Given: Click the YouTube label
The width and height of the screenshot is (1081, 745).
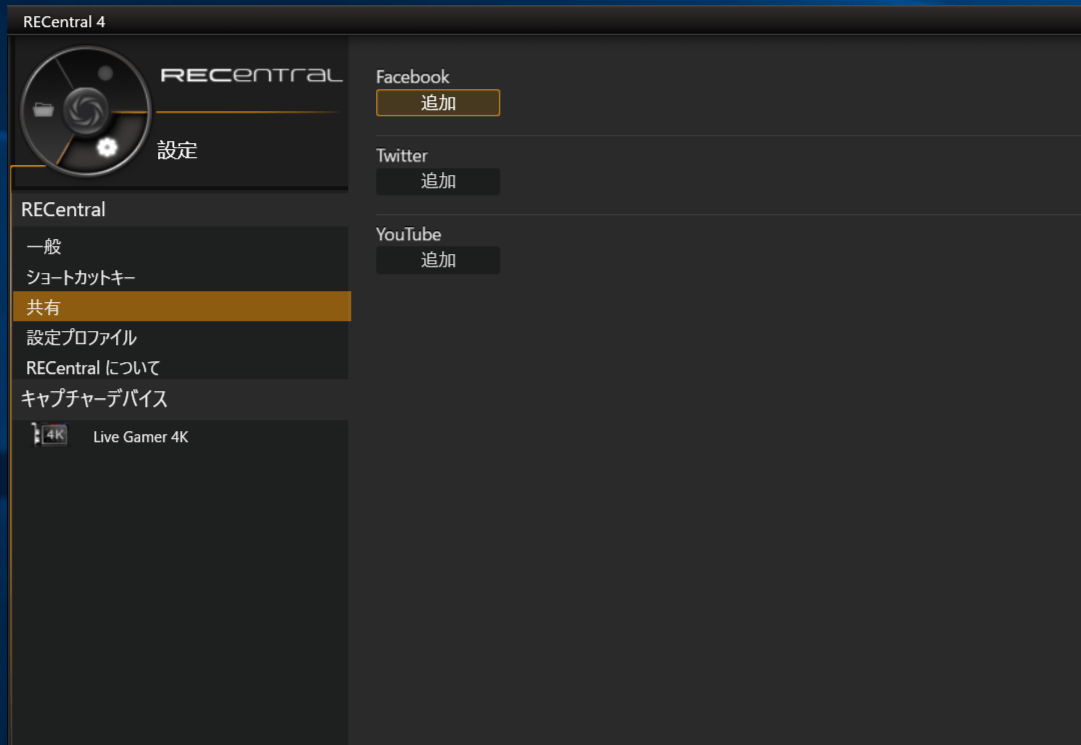Looking at the screenshot, I should pos(408,234).
